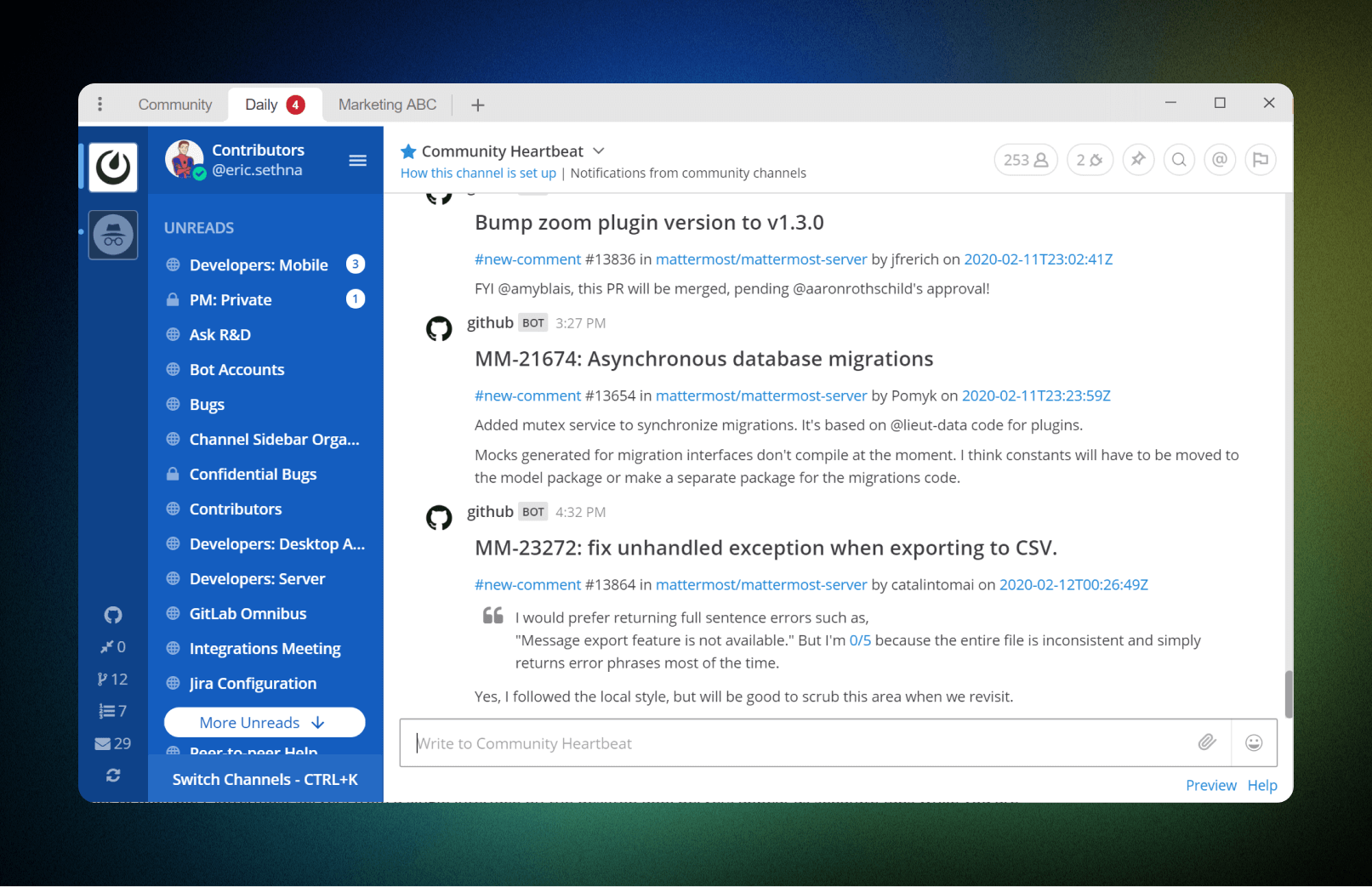Image resolution: width=1372 pixels, height=887 pixels.
Task: Open mattermost-server link by catalintomai
Action: (761, 584)
